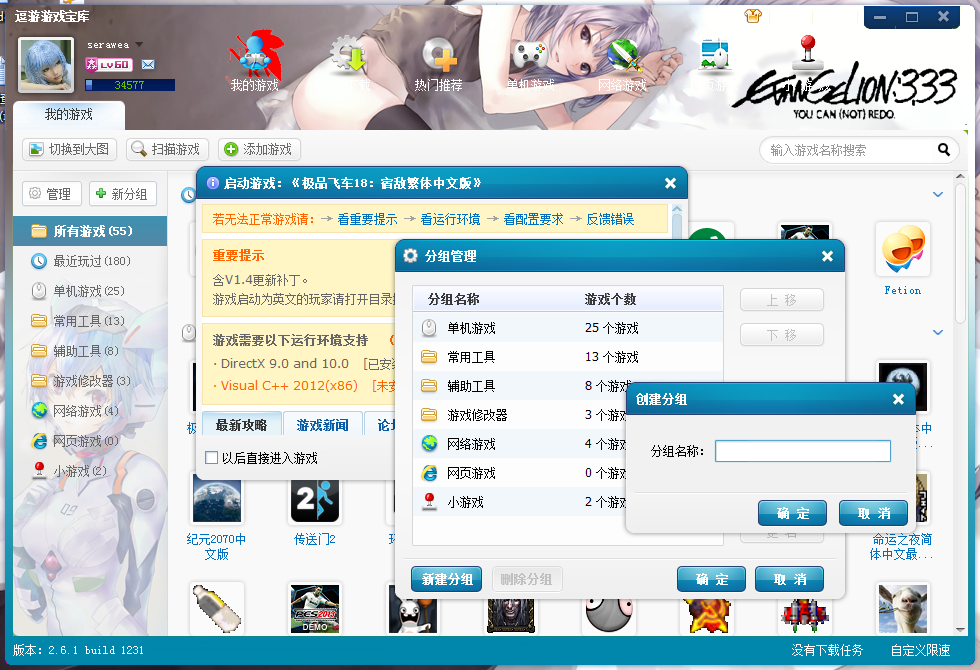Click the 分组名称 text field

click(802, 451)
